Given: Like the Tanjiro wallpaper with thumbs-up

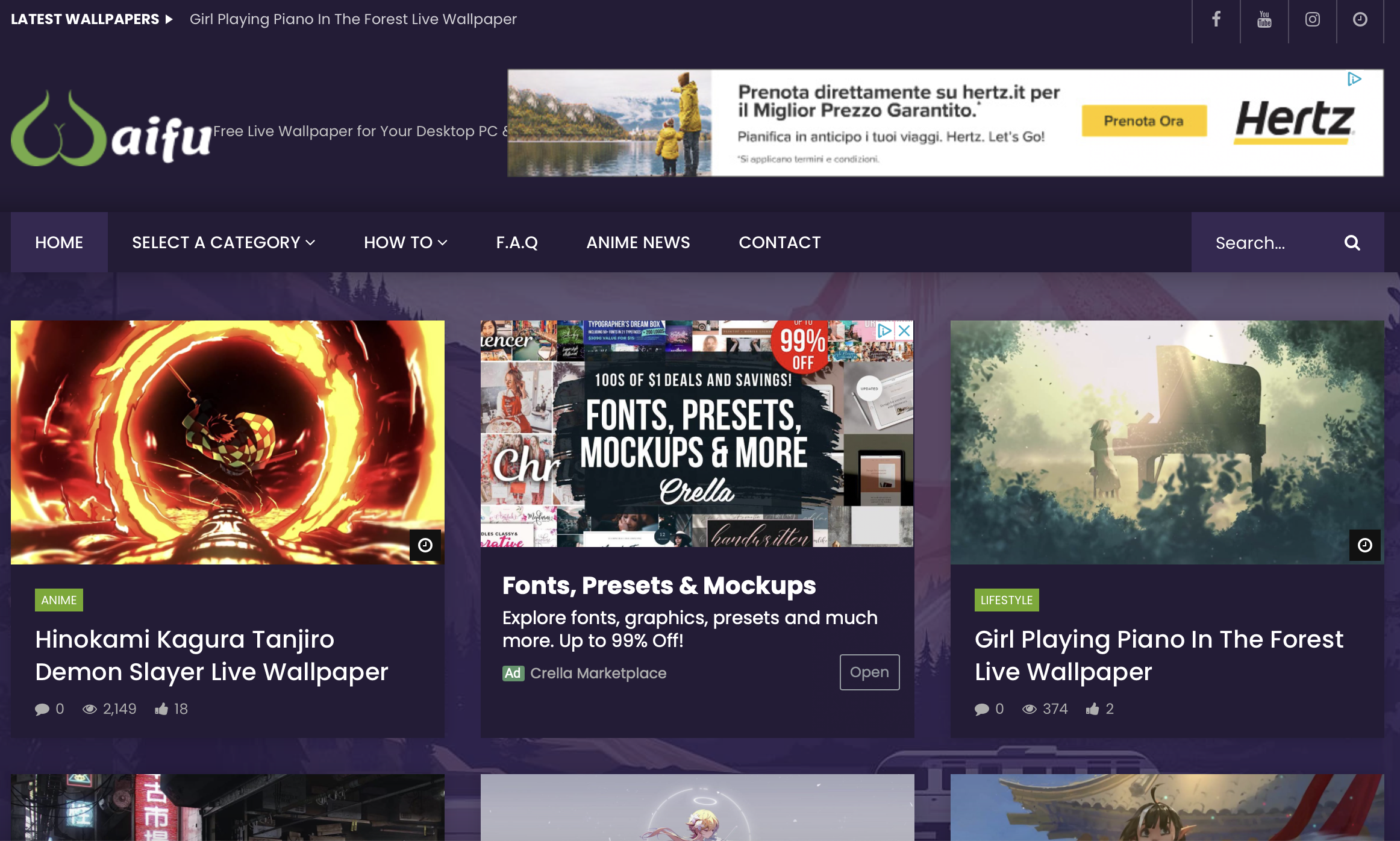Looking at the screenshot, I should (x=161, y=708).
